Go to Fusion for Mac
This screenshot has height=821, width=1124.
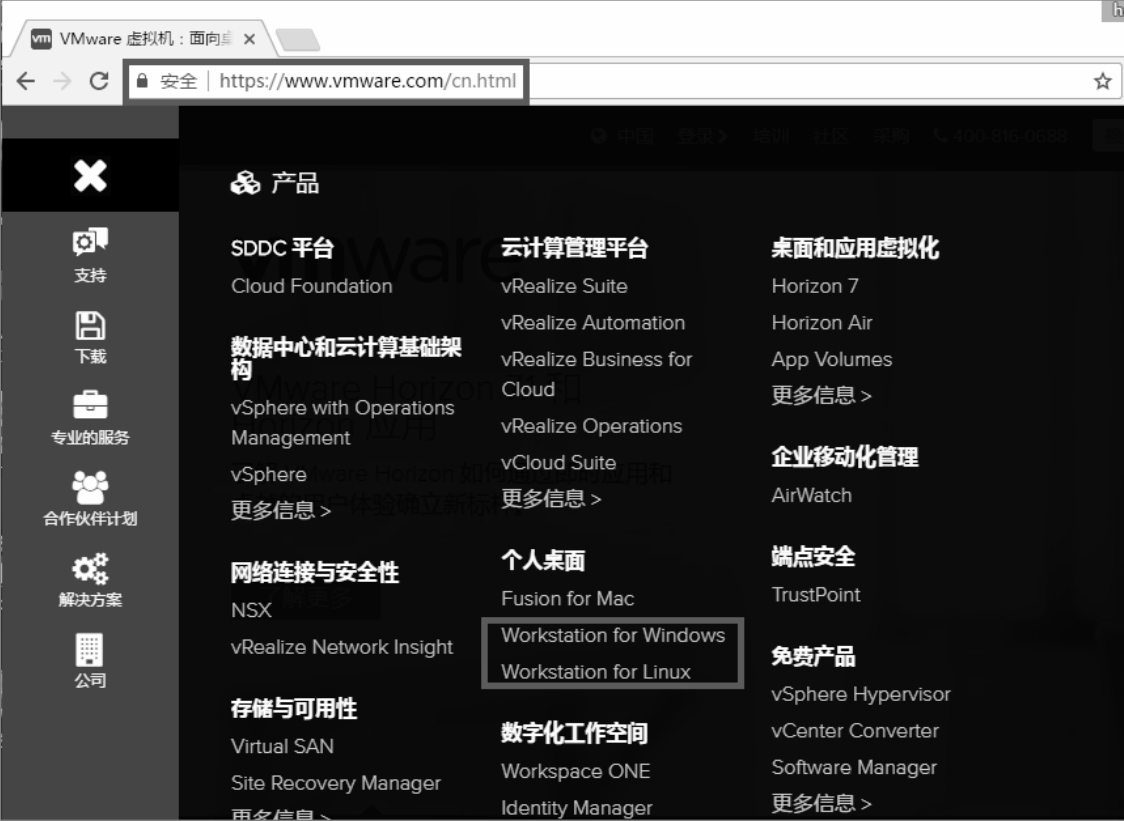pyautogui.click(x=568, y=599)
